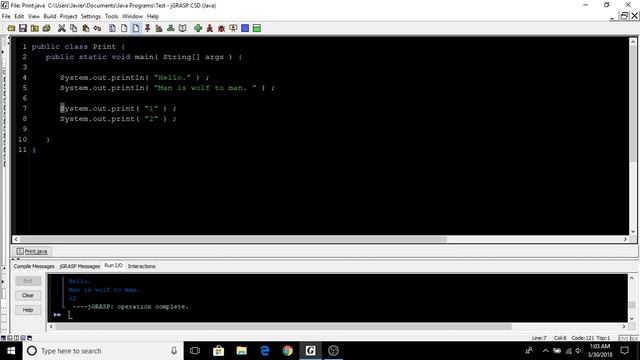Click the Remove CSD blank page icon

click(124, 28)
